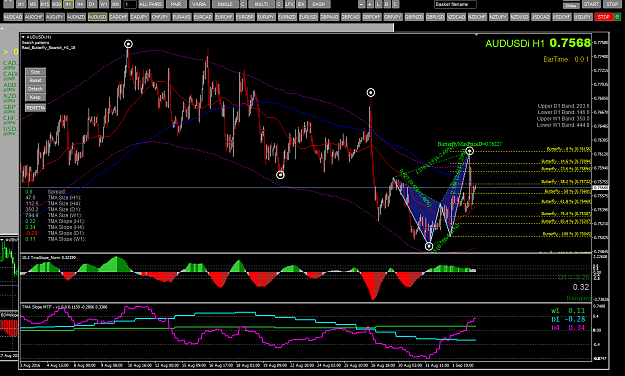The width and height of the screenshot is (625, 376).
Task: Open the EURAUD pair chart
Action: click(182, 17)
